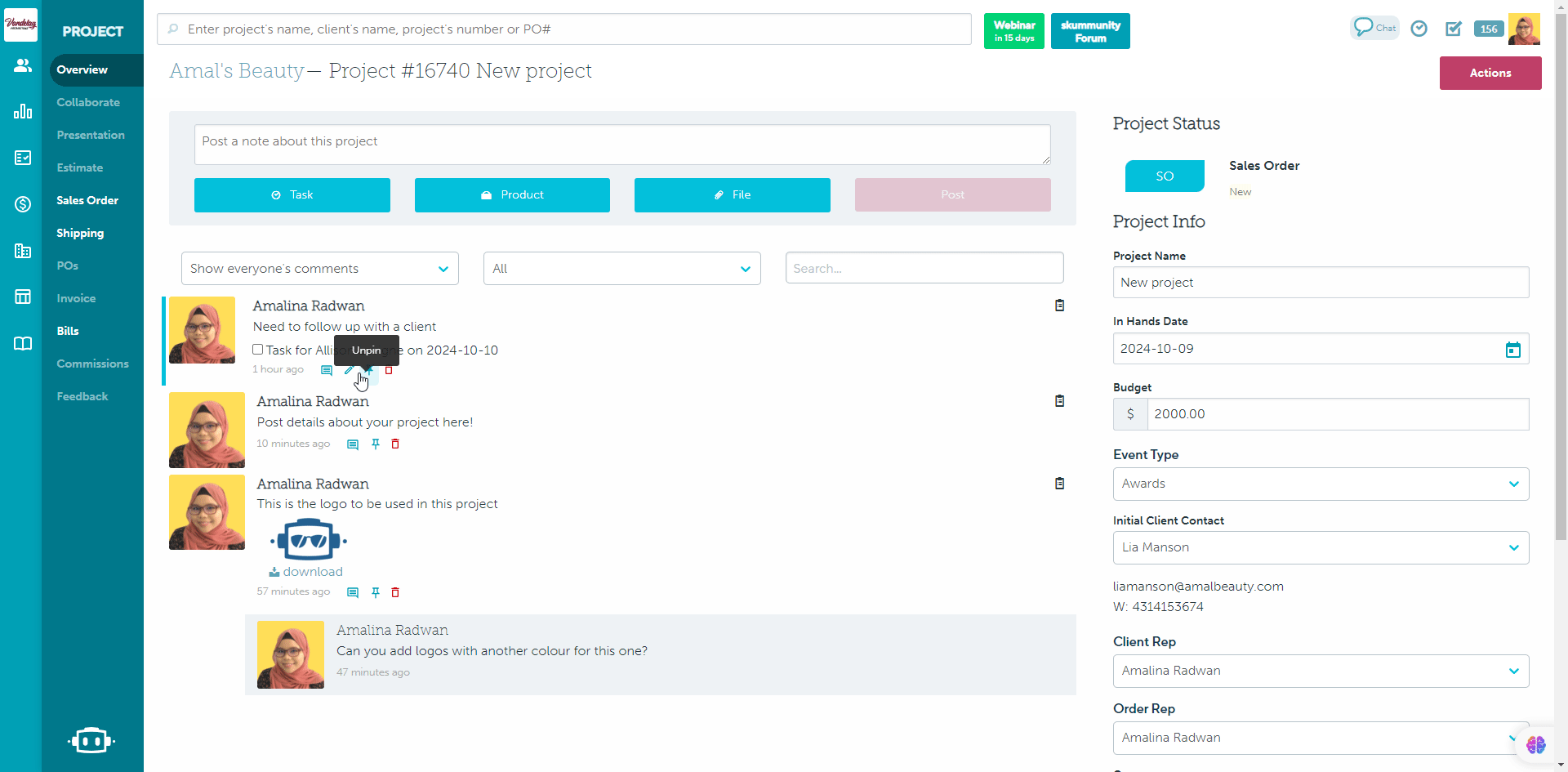The image size is (1568, 772).
Task: Open the clock reminders icon in the header
Action: click(x=1419, y=29)
